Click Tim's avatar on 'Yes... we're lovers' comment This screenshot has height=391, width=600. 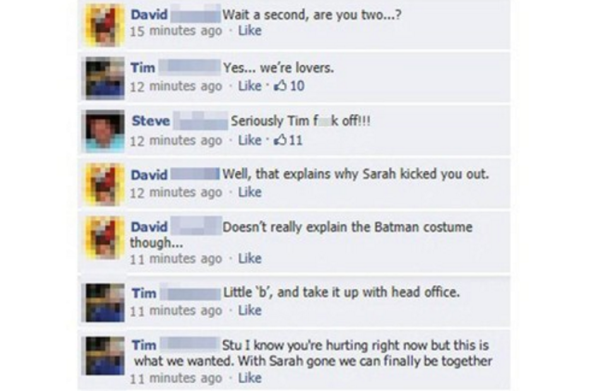pyautogui.click(x=105, y=78)
